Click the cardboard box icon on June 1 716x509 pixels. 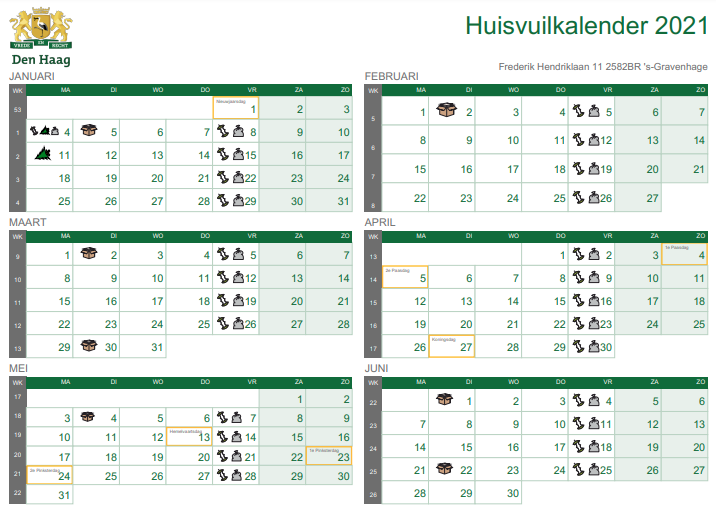(445, 399)
